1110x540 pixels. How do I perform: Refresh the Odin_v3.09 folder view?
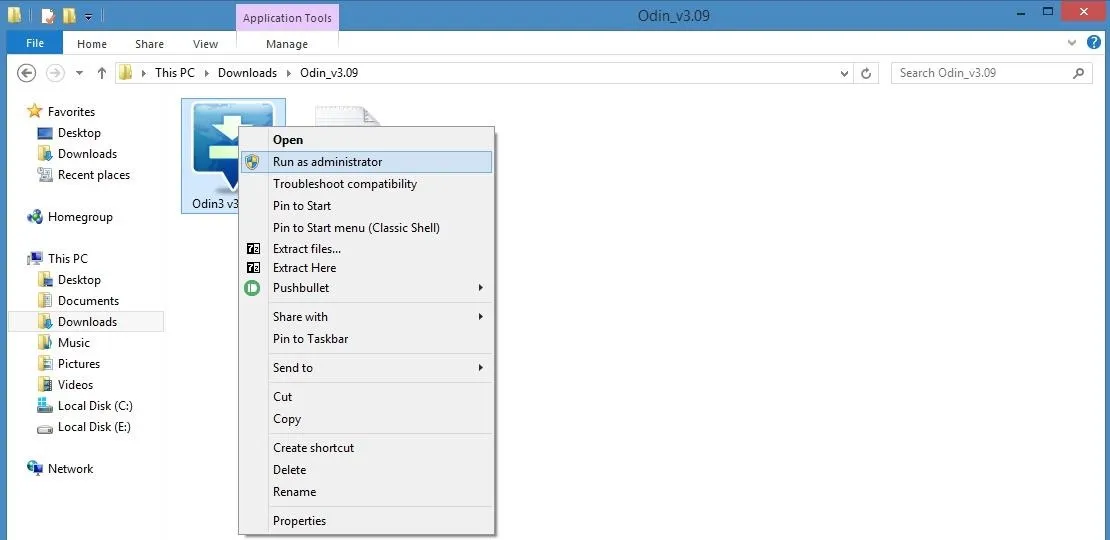pos(866,73)
